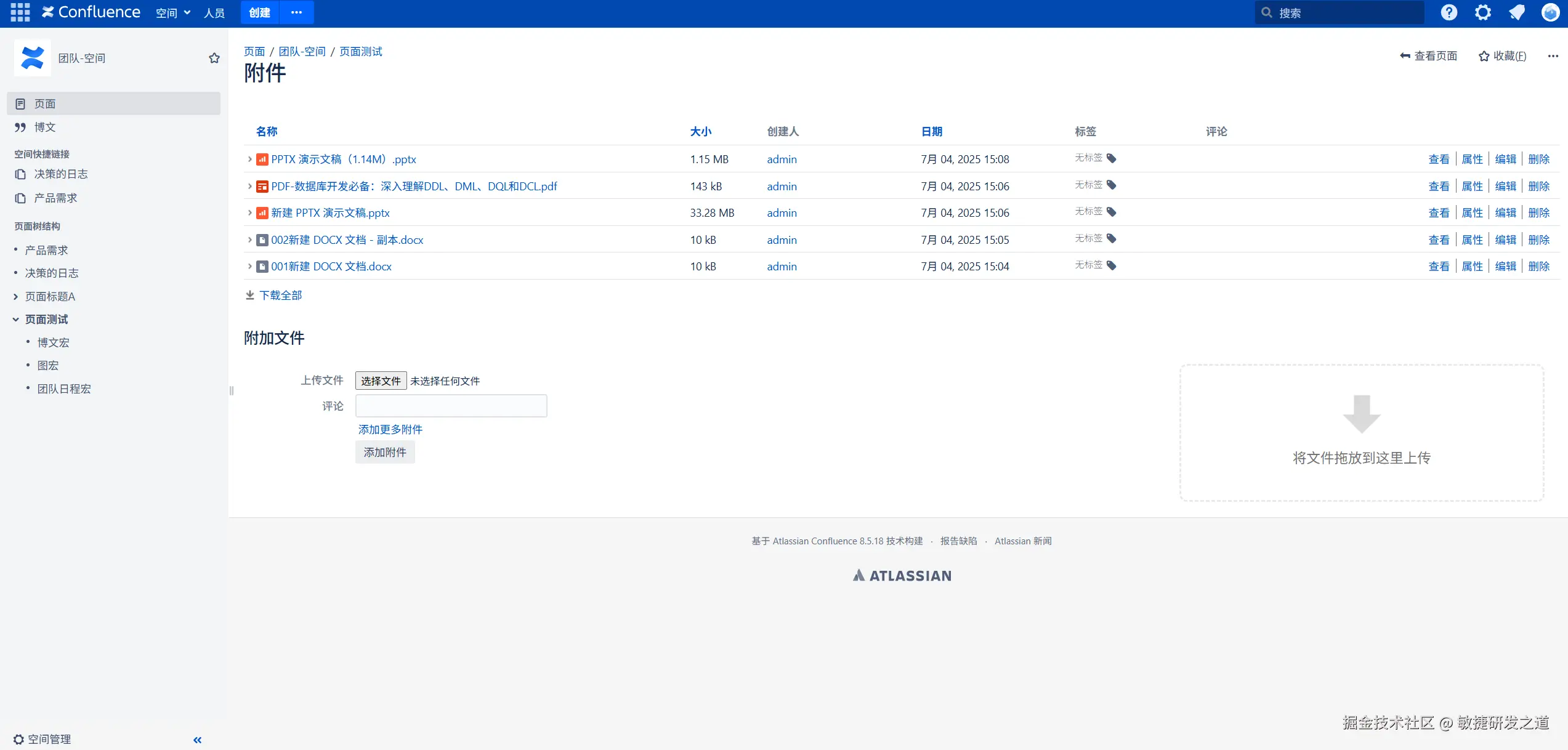This screenshot has height=750, width=1568.
Task: Open 人员 in the top navigation
Action: click(x=214, y=13)
